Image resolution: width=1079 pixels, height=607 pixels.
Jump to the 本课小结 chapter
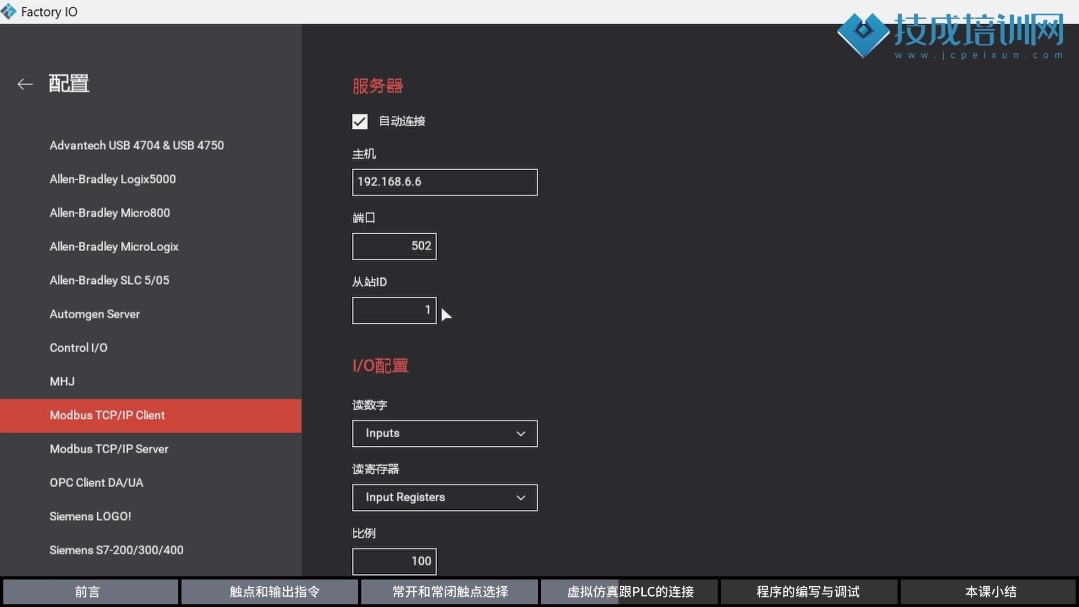point(989,592)
